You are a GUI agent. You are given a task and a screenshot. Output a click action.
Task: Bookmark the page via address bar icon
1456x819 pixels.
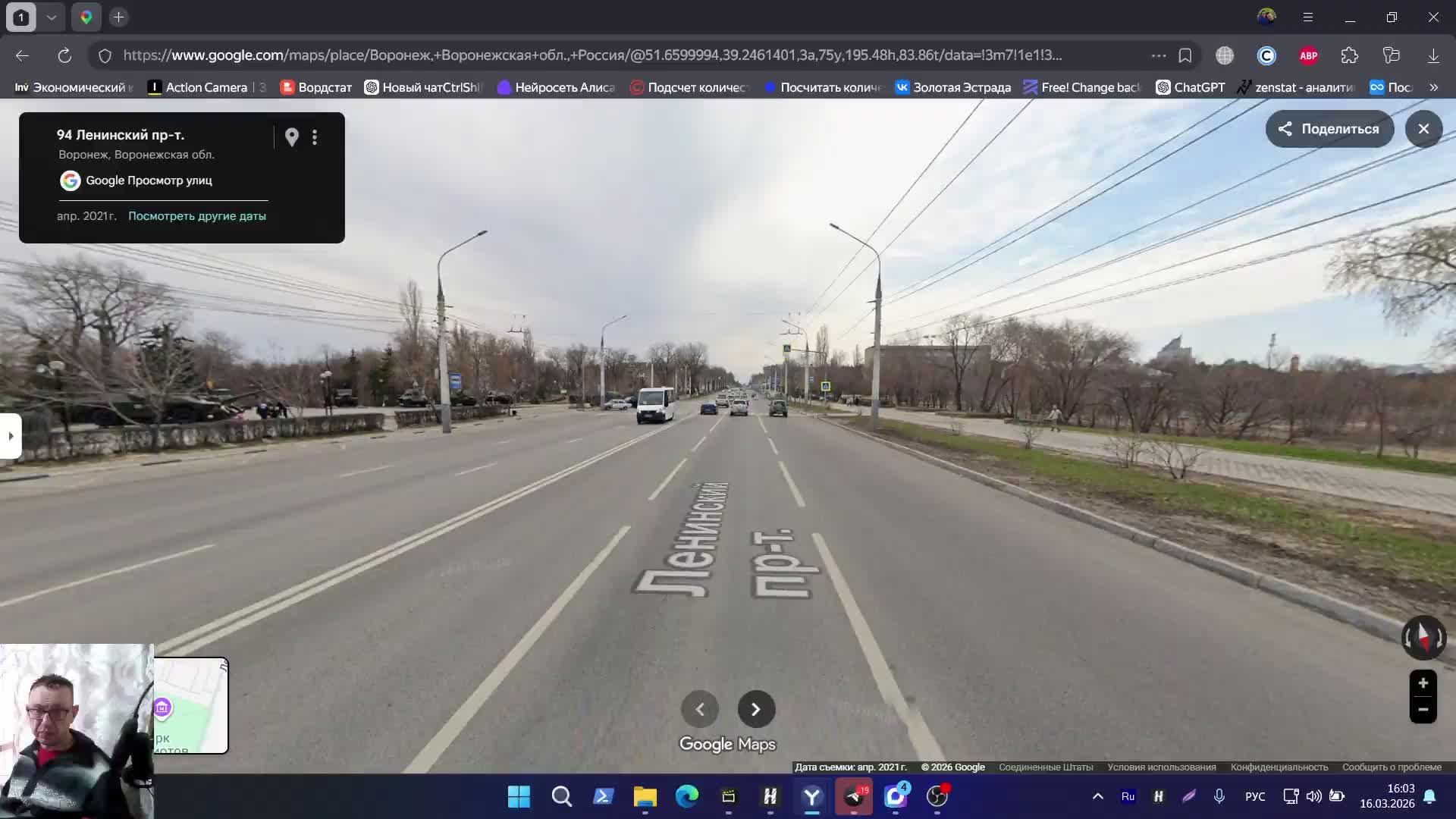coord(1185,55)
